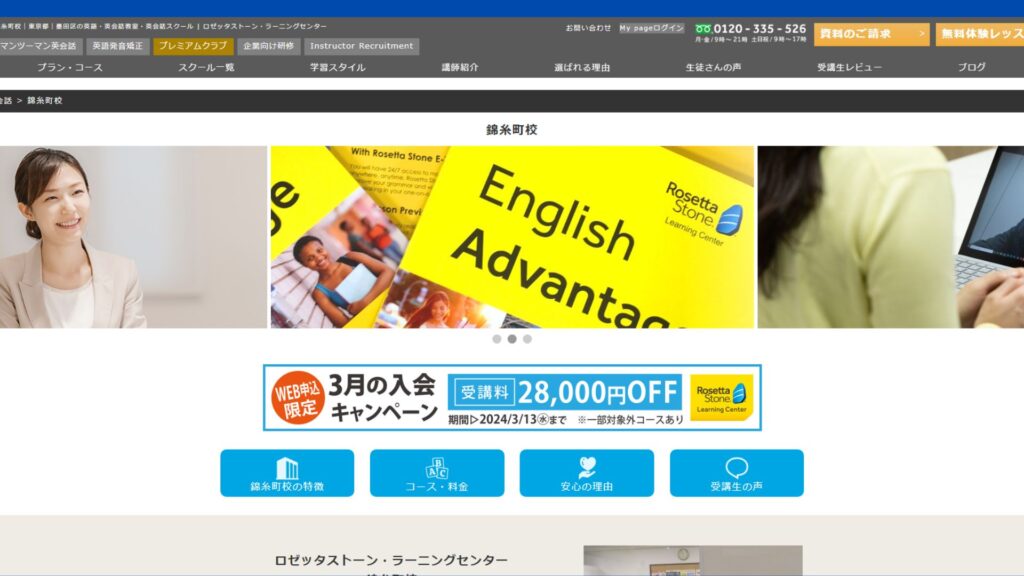
Task: Open the 安心の理由 heart-in-hand button
Action: coord(586,473)
